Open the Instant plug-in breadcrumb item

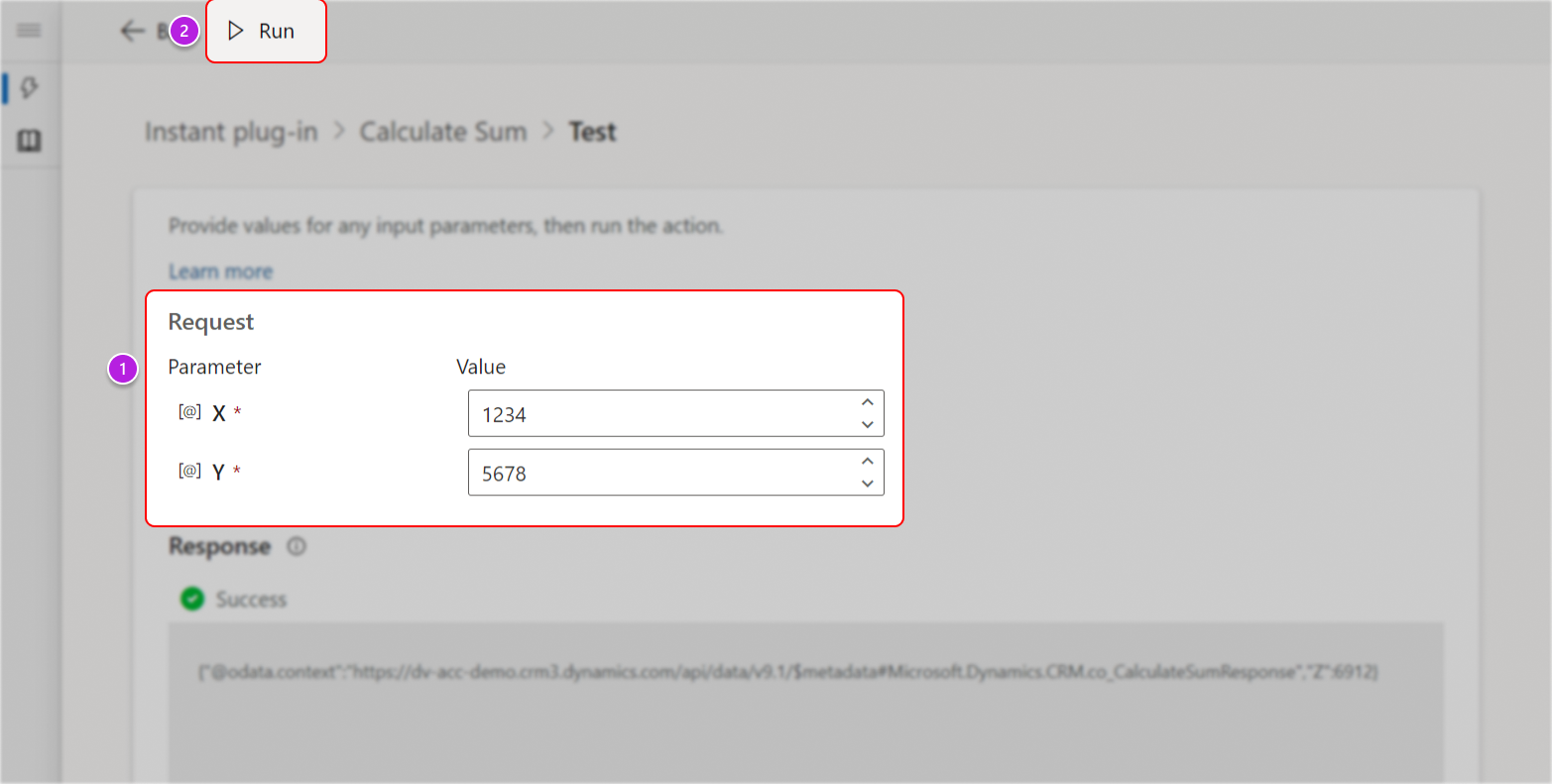231,131
